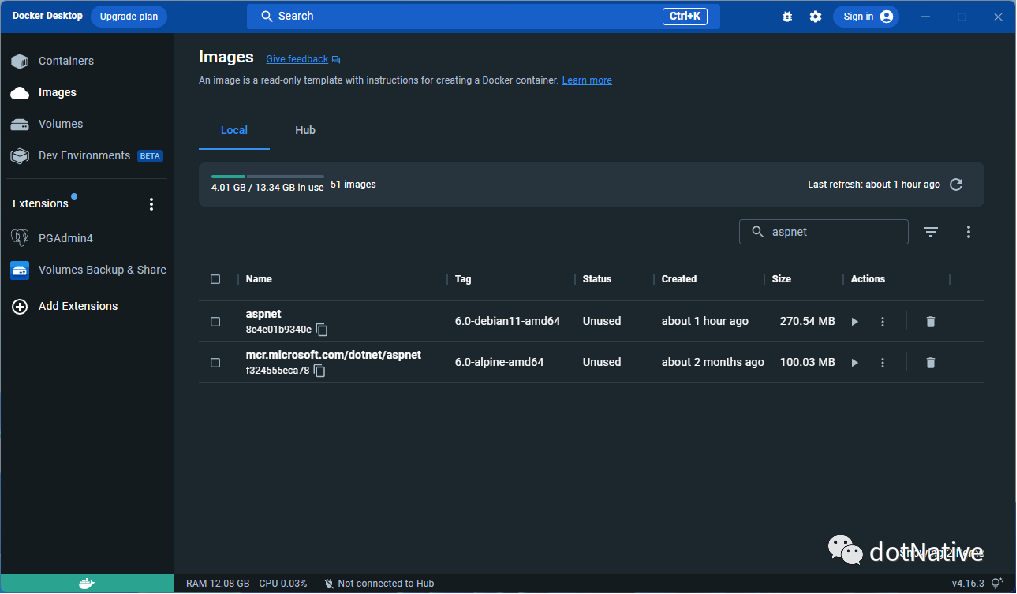This screenshot has width=1017, height=594.
Task: Copy image ID of aspnet image
Action: pyautogui.click(x=322, y=329)
